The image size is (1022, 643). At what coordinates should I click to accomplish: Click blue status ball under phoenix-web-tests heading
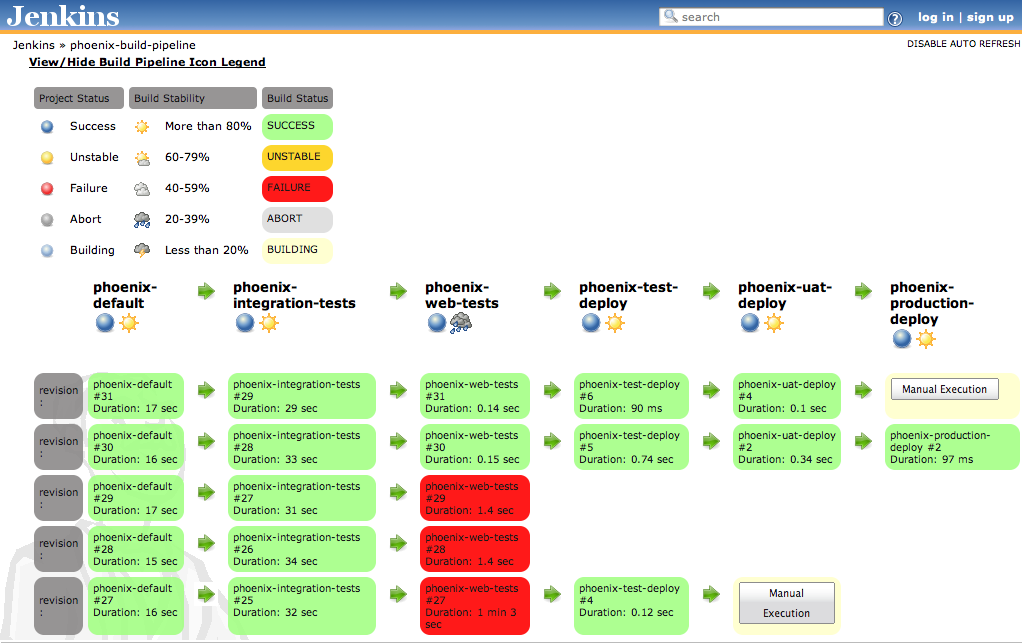pos(437,322)
